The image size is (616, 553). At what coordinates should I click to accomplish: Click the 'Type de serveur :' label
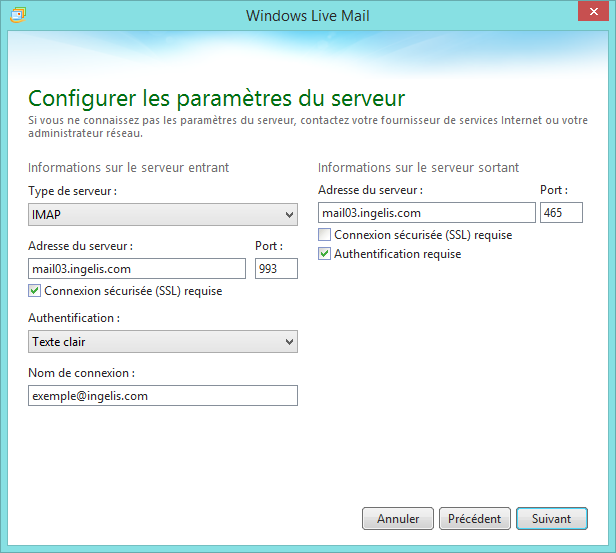tap(73, 191)
